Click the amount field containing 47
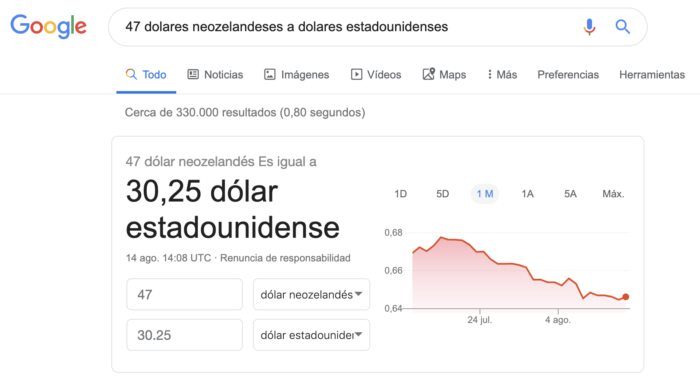700x382 pixels. pyautogui.click(x=184, y=295)
